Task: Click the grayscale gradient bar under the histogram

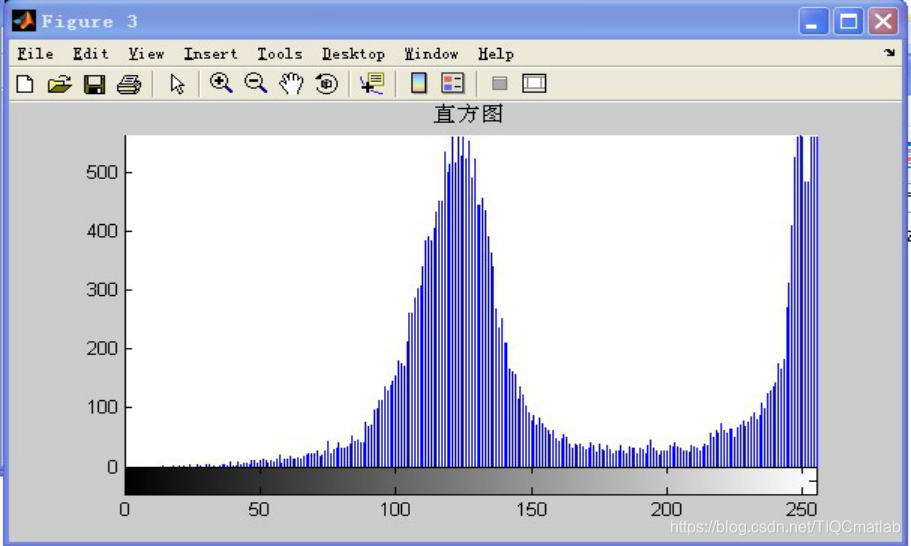Action: click(x=471, y=481)
